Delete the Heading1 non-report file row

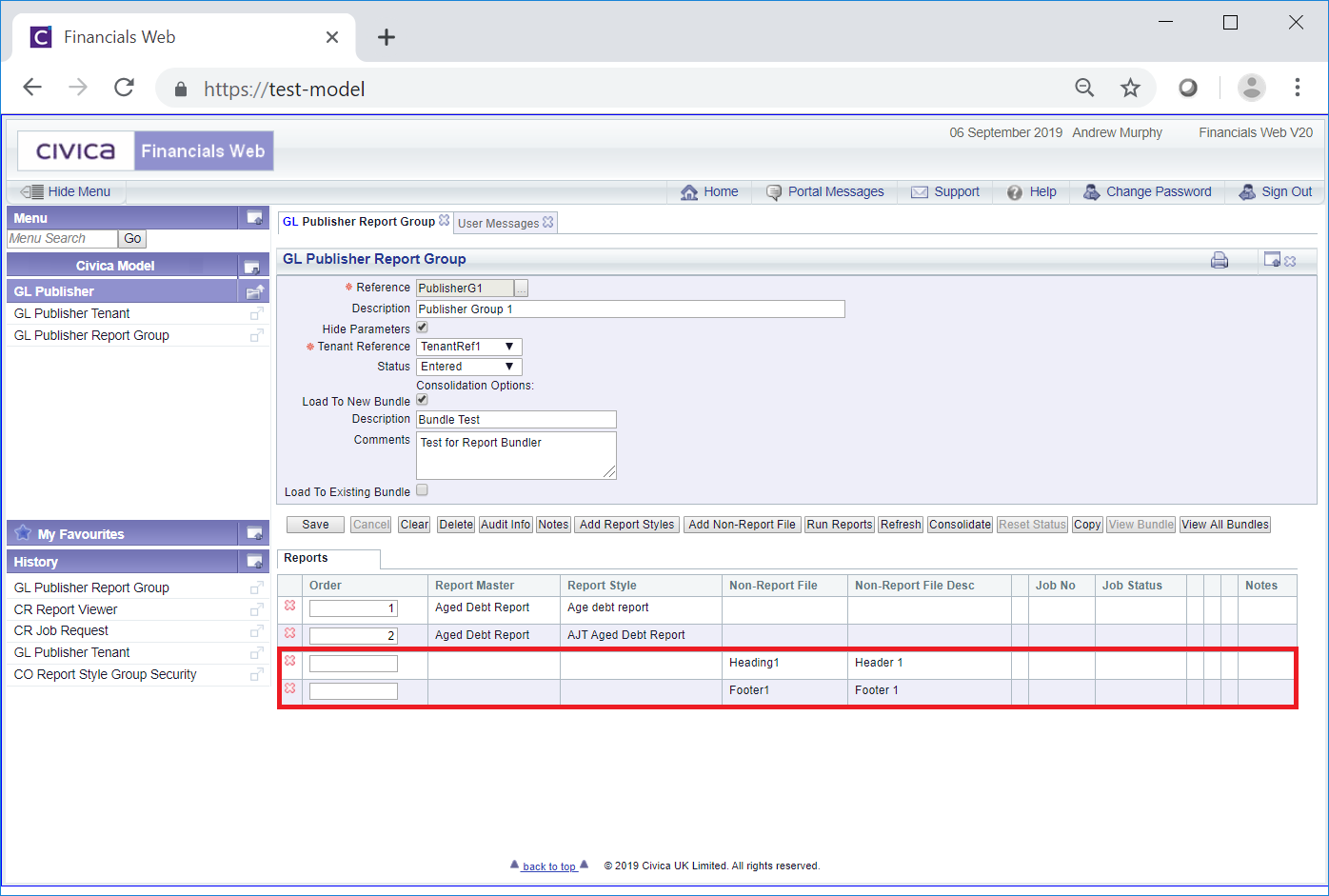(x=290, y=661)
